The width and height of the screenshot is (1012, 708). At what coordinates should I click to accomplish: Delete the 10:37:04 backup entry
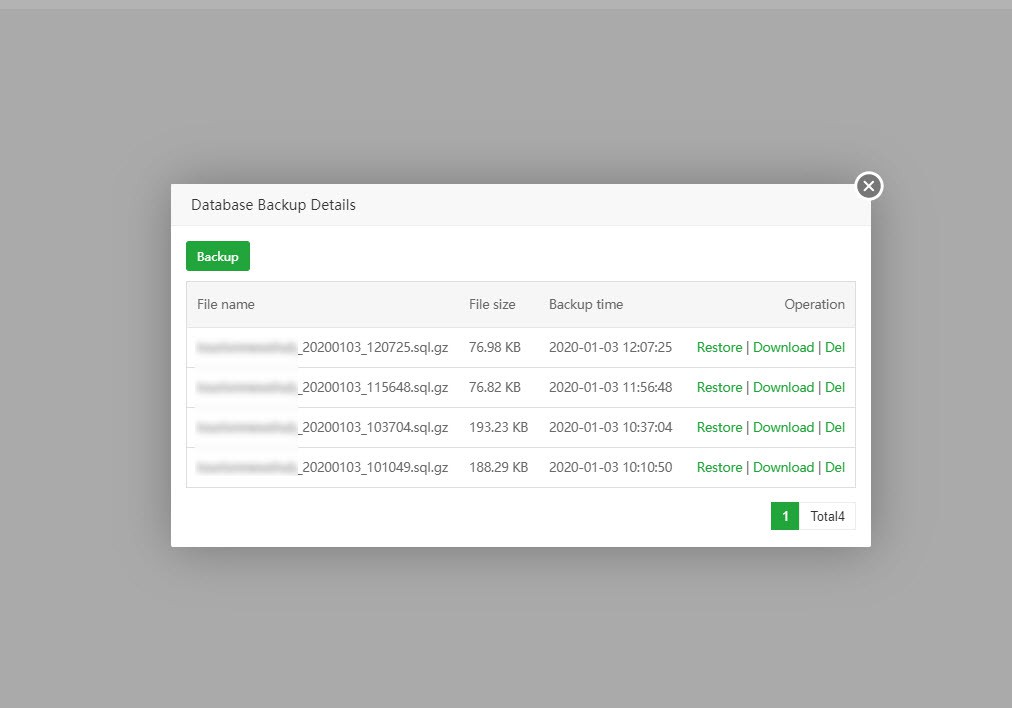tap(835, 427)
